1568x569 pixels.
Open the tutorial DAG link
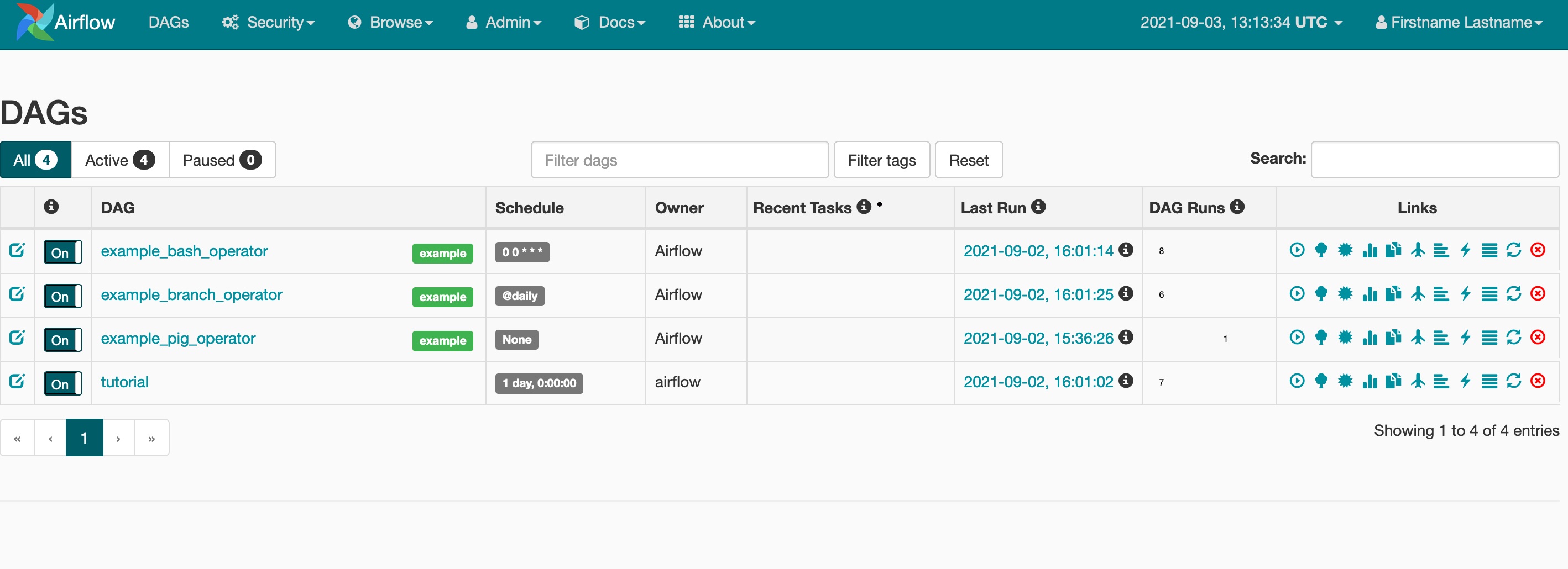[125, 382]
